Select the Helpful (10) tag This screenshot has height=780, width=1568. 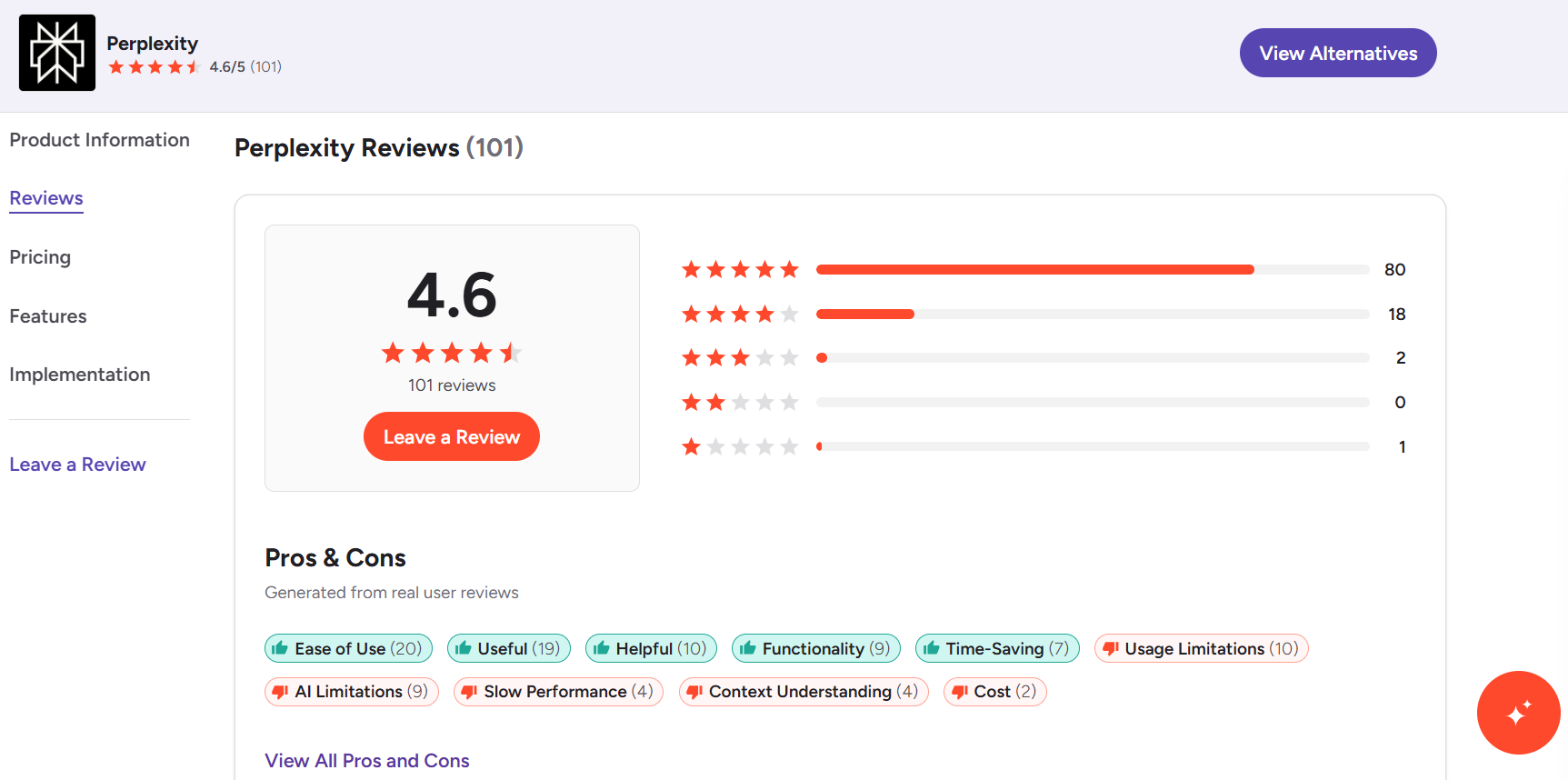click(651, 648)
